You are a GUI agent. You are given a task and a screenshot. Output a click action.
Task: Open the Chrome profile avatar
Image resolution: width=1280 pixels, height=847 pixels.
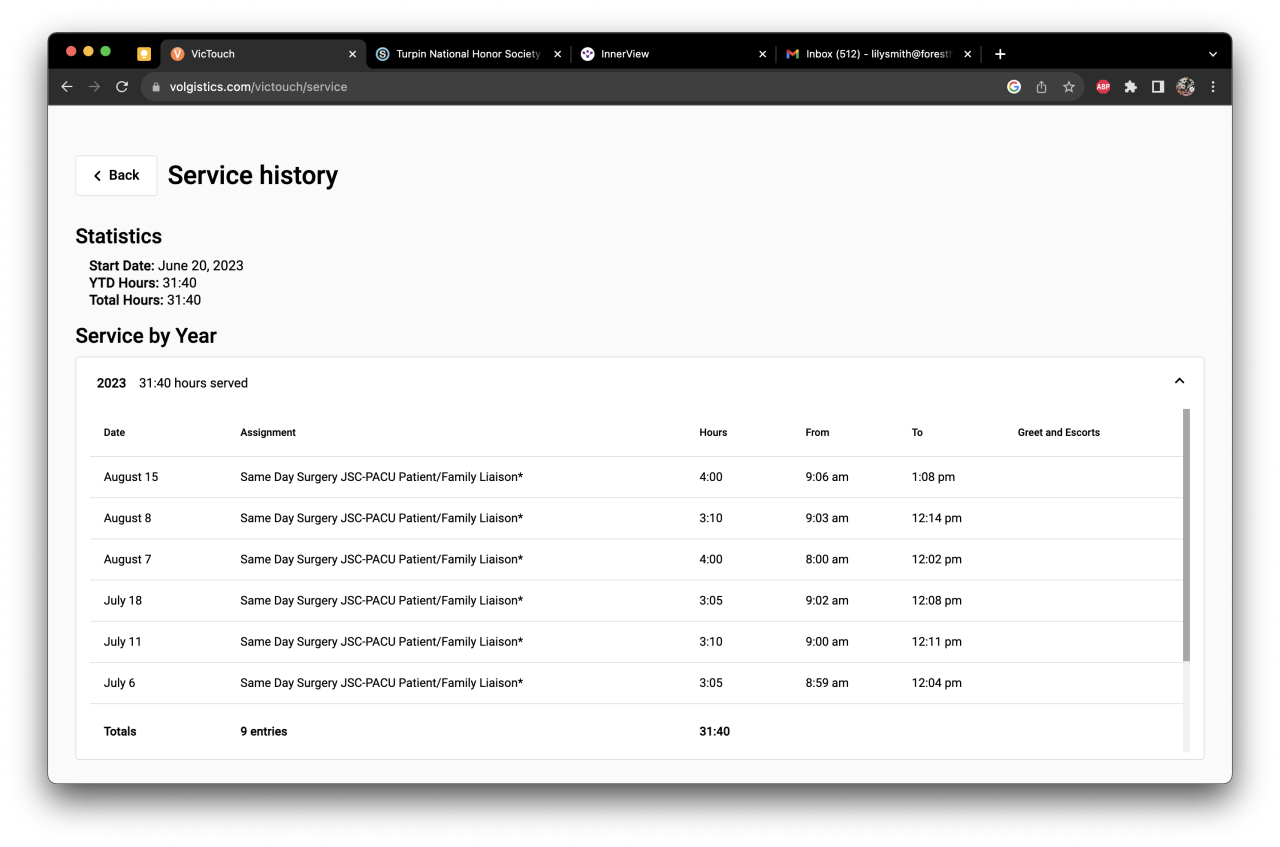point(1185,87)
